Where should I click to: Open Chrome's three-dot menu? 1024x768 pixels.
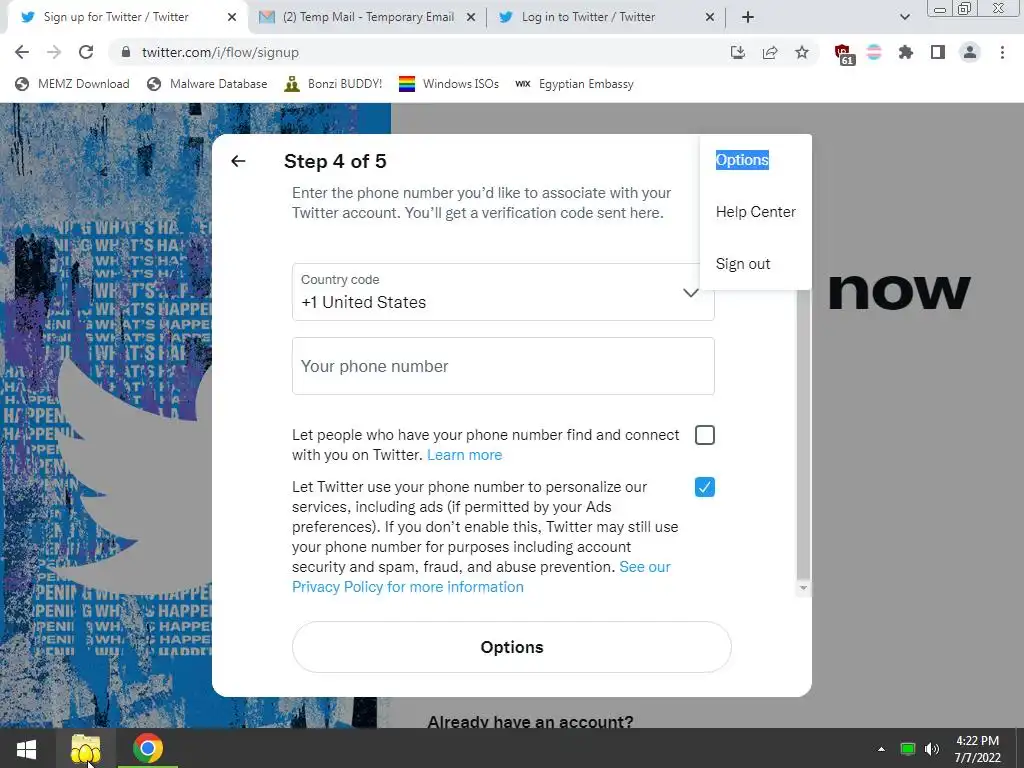point(1002,52)
